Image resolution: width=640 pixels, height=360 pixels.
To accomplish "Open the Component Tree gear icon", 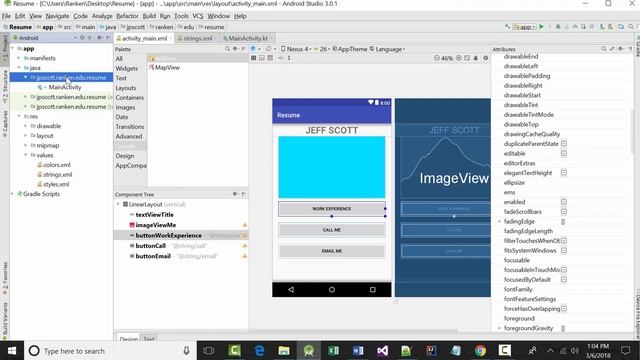I will (x=235, y=194).
